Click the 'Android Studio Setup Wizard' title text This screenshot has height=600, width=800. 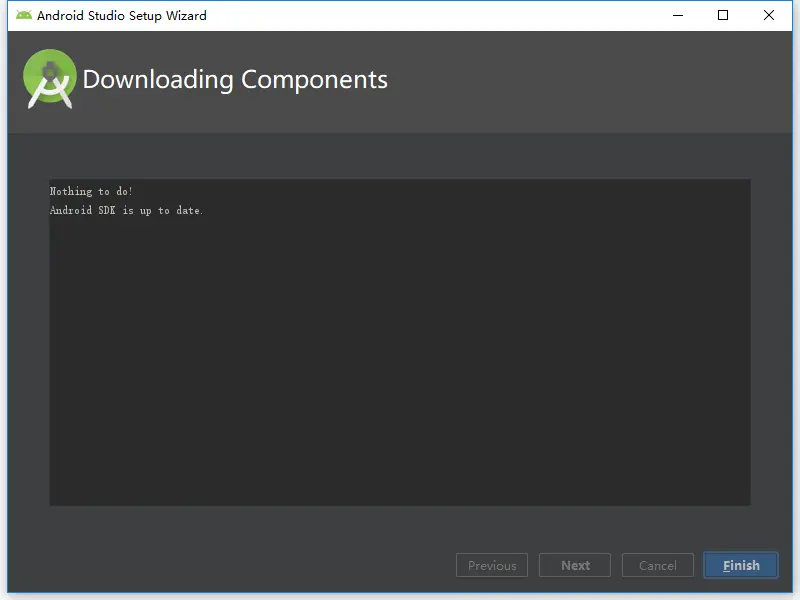pos(122,16)
